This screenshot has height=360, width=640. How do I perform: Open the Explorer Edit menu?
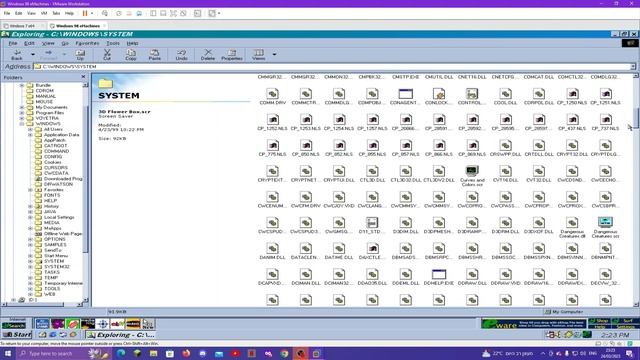pos(29,43)
